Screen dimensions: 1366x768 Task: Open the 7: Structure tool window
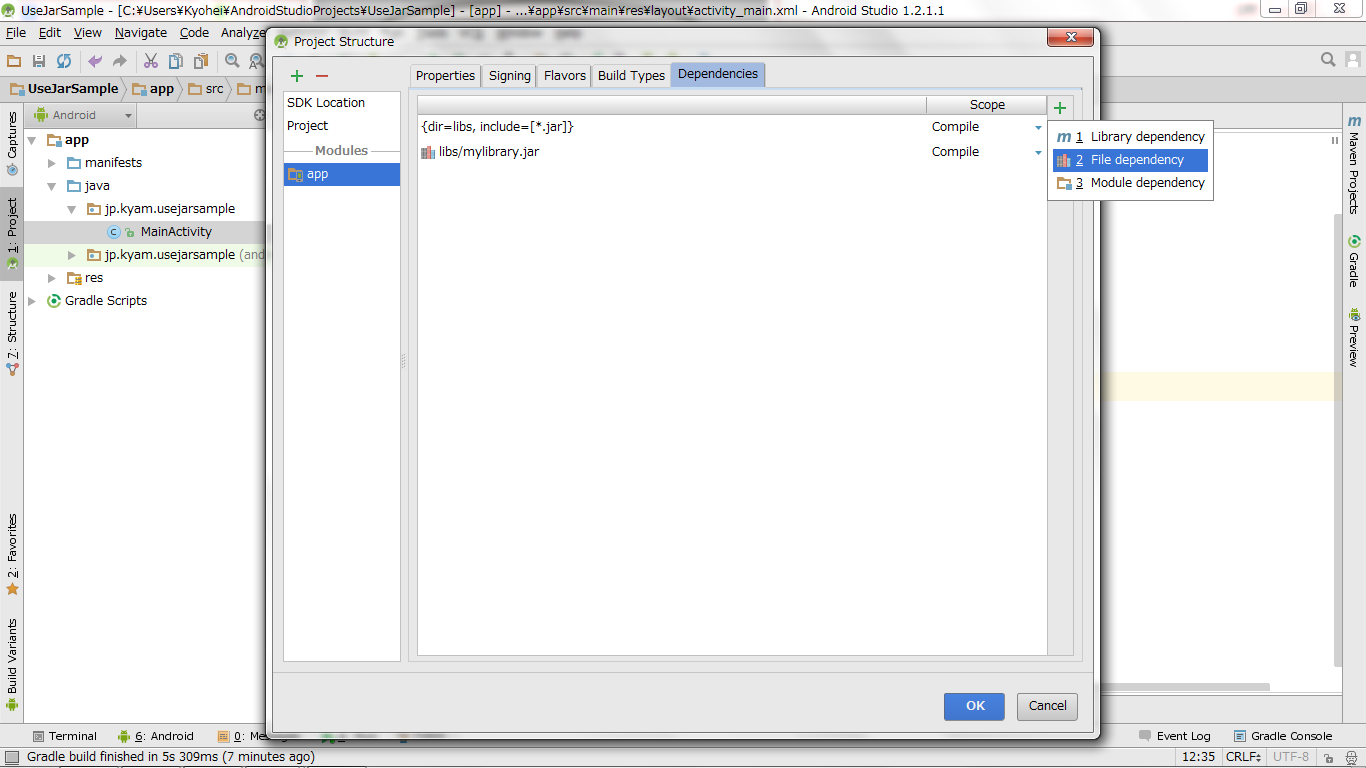12,333
